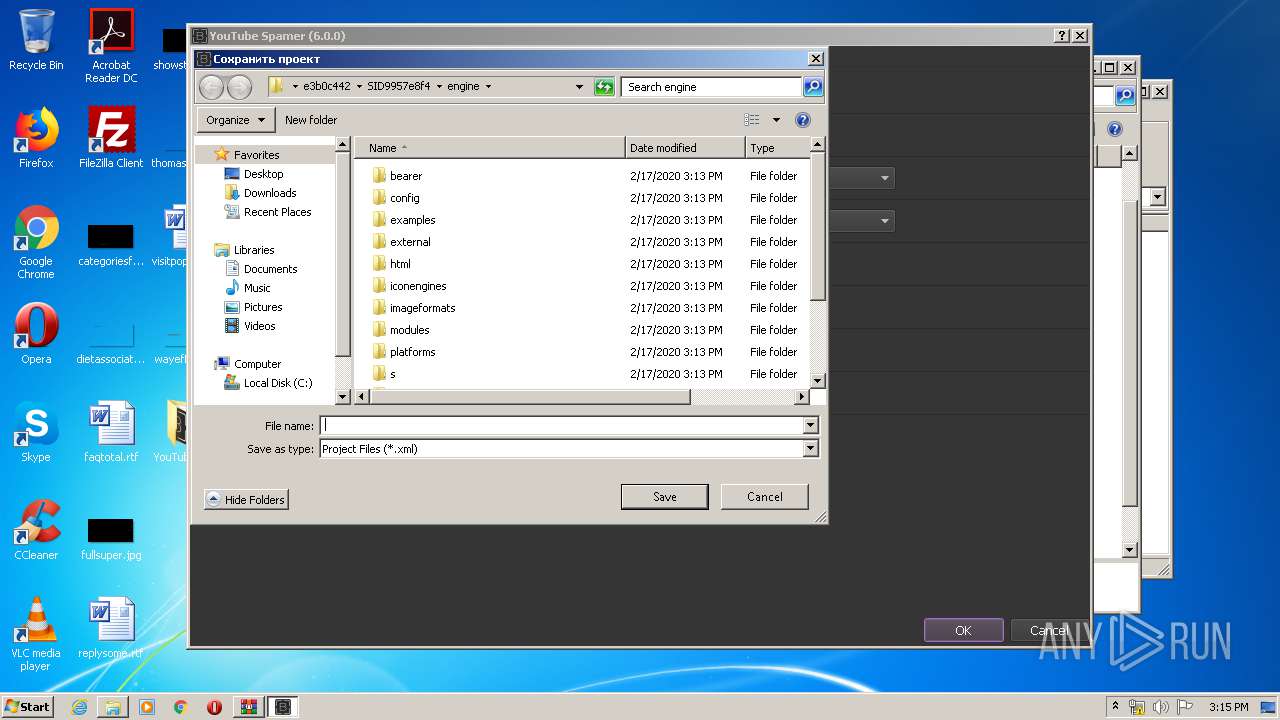
Task: Click file list horizontal scrollbar right arrow
Action: (x=801, y=397)
